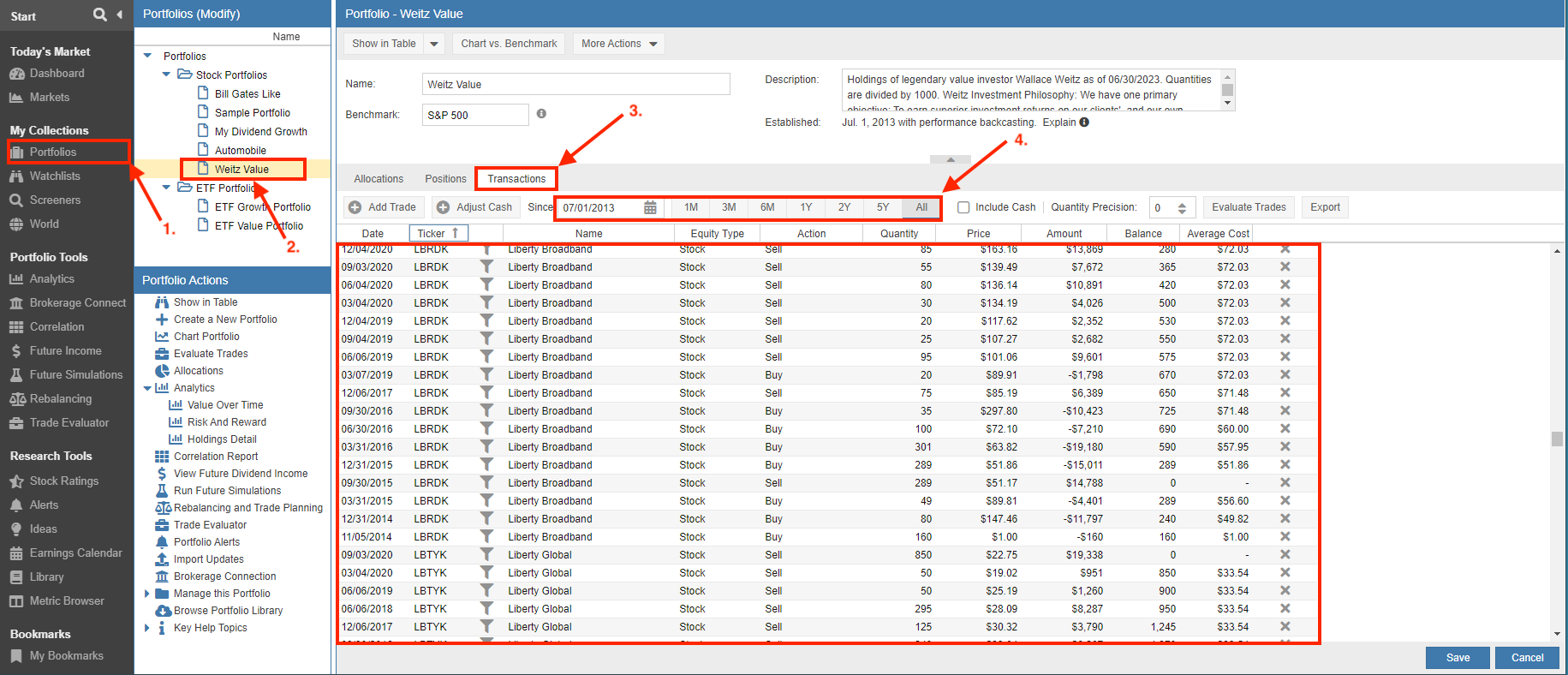This screenshot has width=1568, height=675.
Task: Collapse the left sidebar with arrow icon
Action: pos(119,15)
